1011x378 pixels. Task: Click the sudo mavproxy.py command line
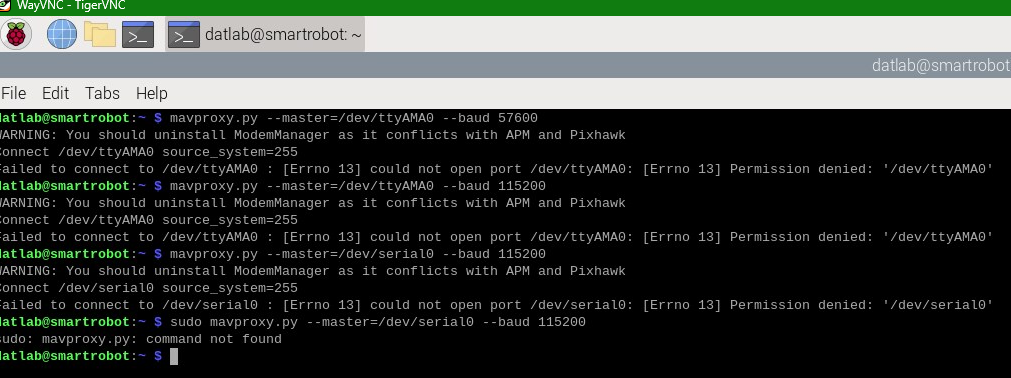377,322
